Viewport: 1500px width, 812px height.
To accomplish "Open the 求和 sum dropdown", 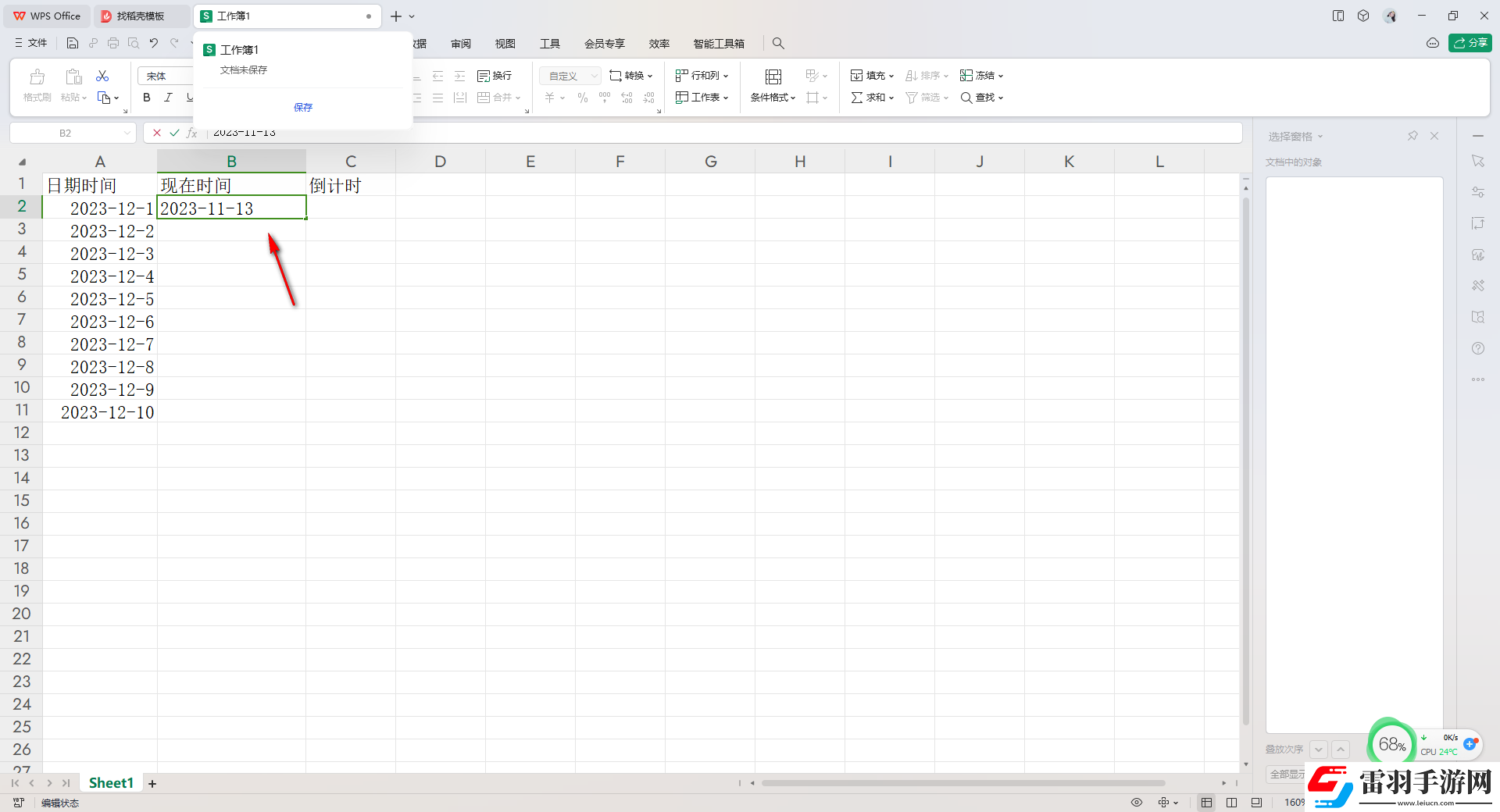I will click(873, 98).
